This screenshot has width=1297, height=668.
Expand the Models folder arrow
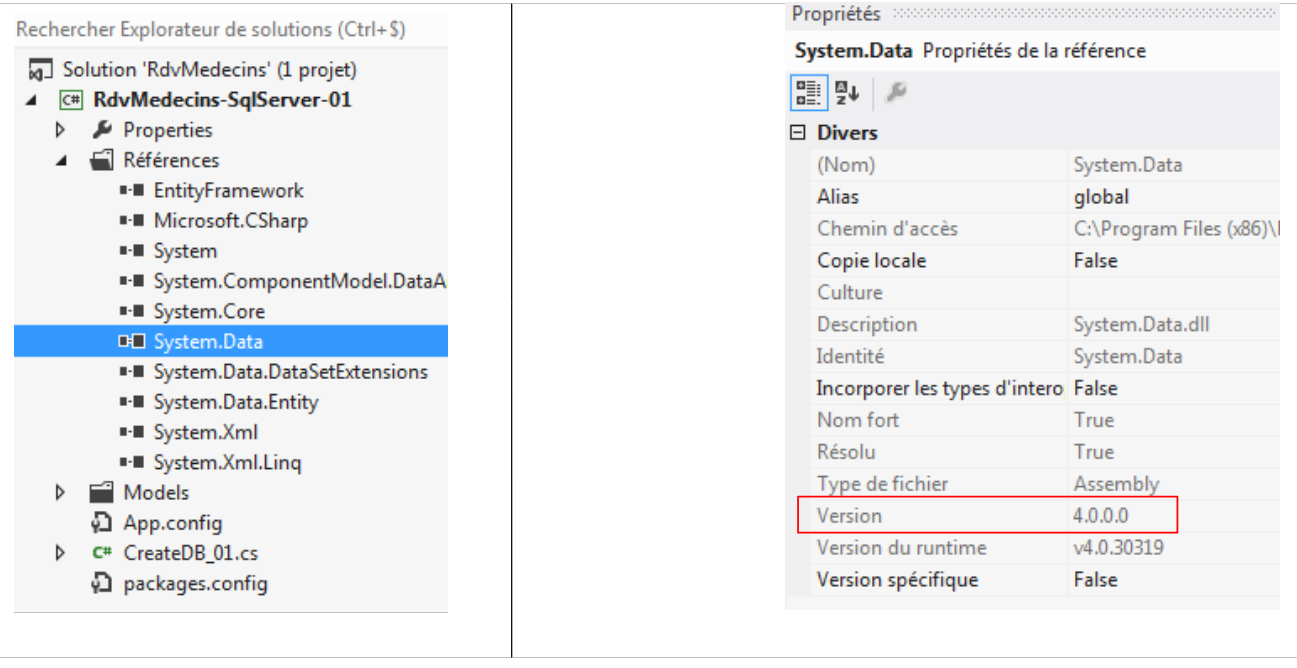(x=62, y=493)
